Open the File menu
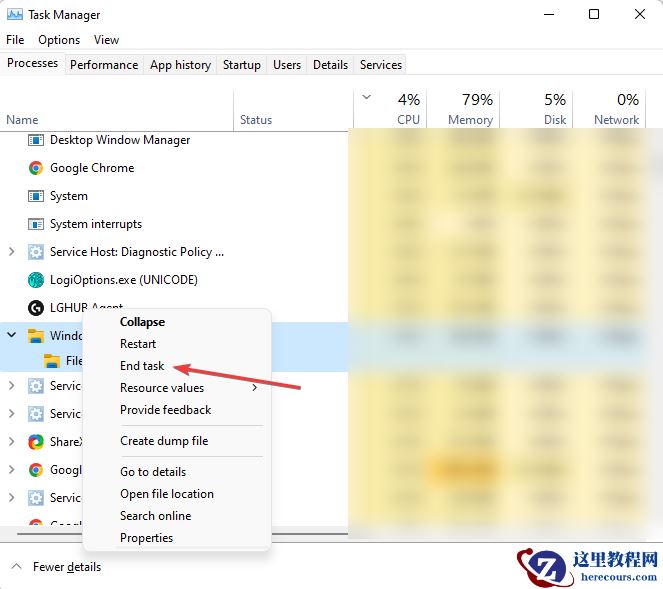 pyautogui.click(x=15, y=40)
